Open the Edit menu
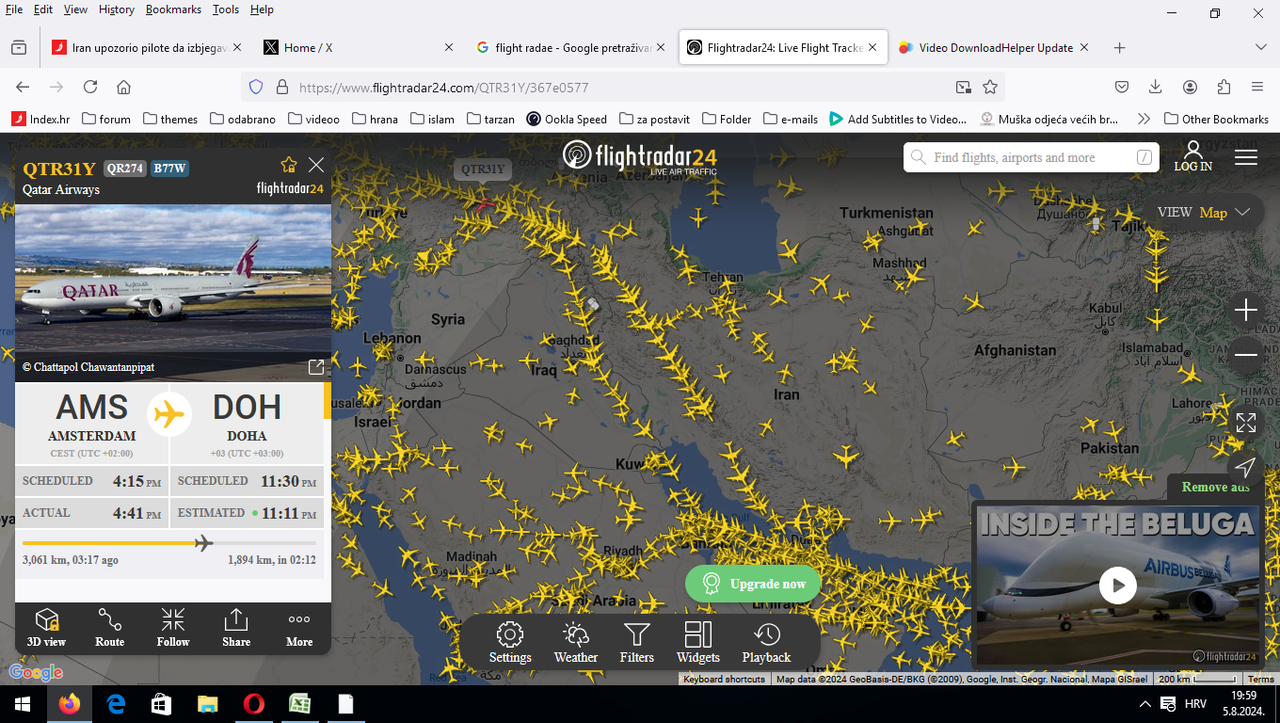1280x723 pixels. click(x=43, y=9)
